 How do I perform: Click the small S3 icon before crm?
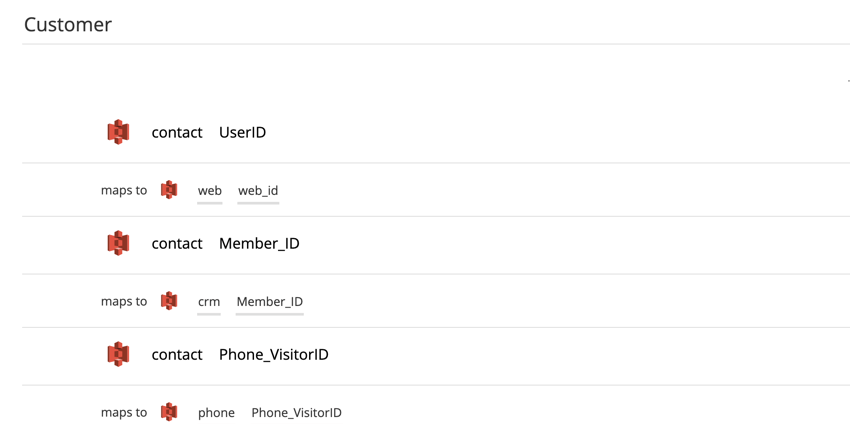pos(169,301)
